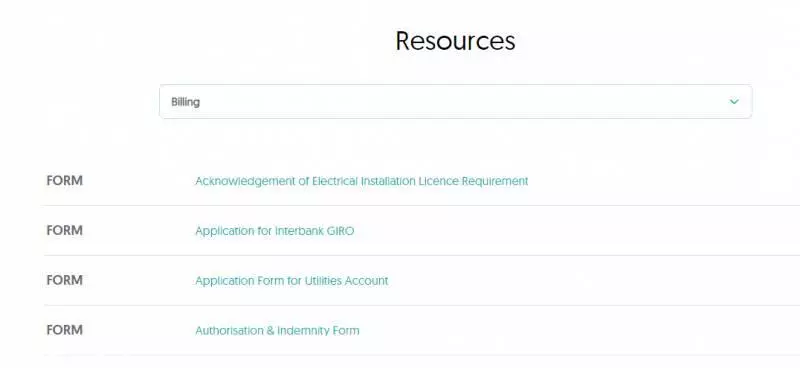Select the Billing text in the filter box
The height and width of the screenshot is (368, 800).
point(185,102)
